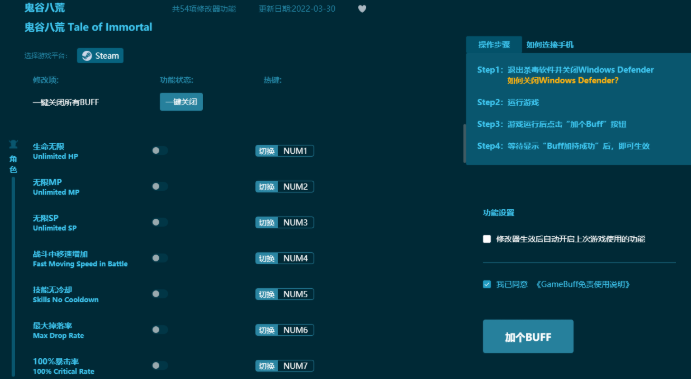Click the Fast Moving Speed in Battle label
This screenshot has height=379, width=691.
(80, 264)
